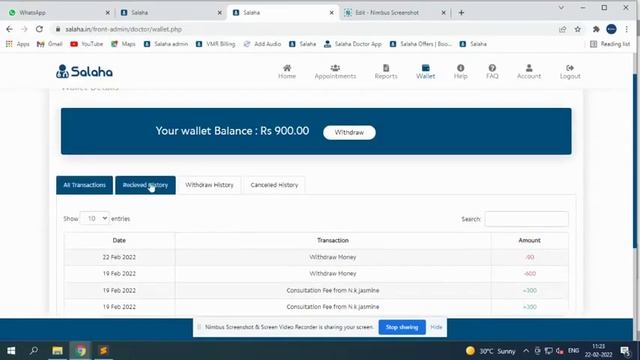The height and width of the screenshot is (360, 640).
Task: Go to Home in Salaha navigation
Action: pyautogui.click(x=287, y=71)
